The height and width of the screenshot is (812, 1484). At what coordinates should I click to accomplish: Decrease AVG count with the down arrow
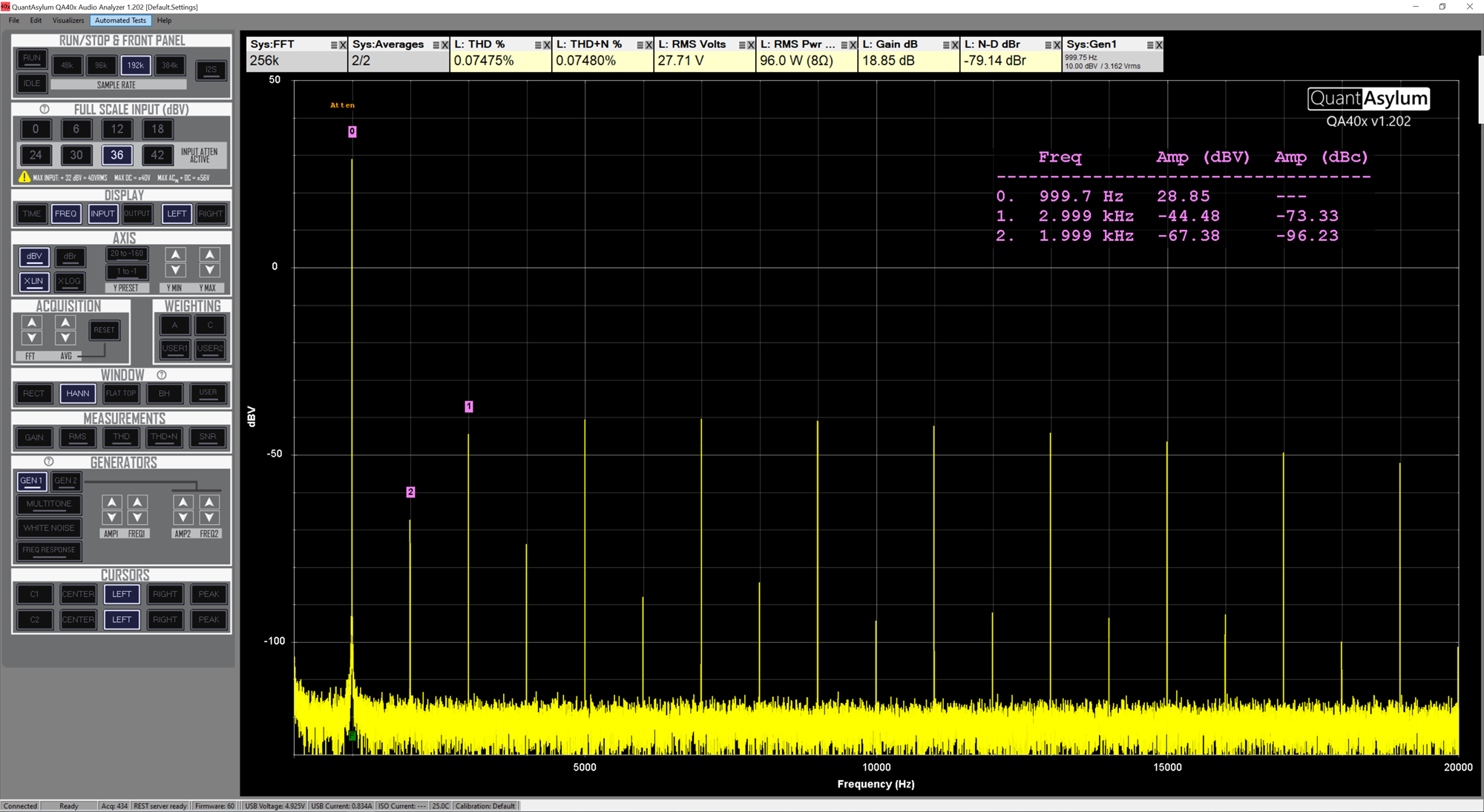[x=65, y=338]
